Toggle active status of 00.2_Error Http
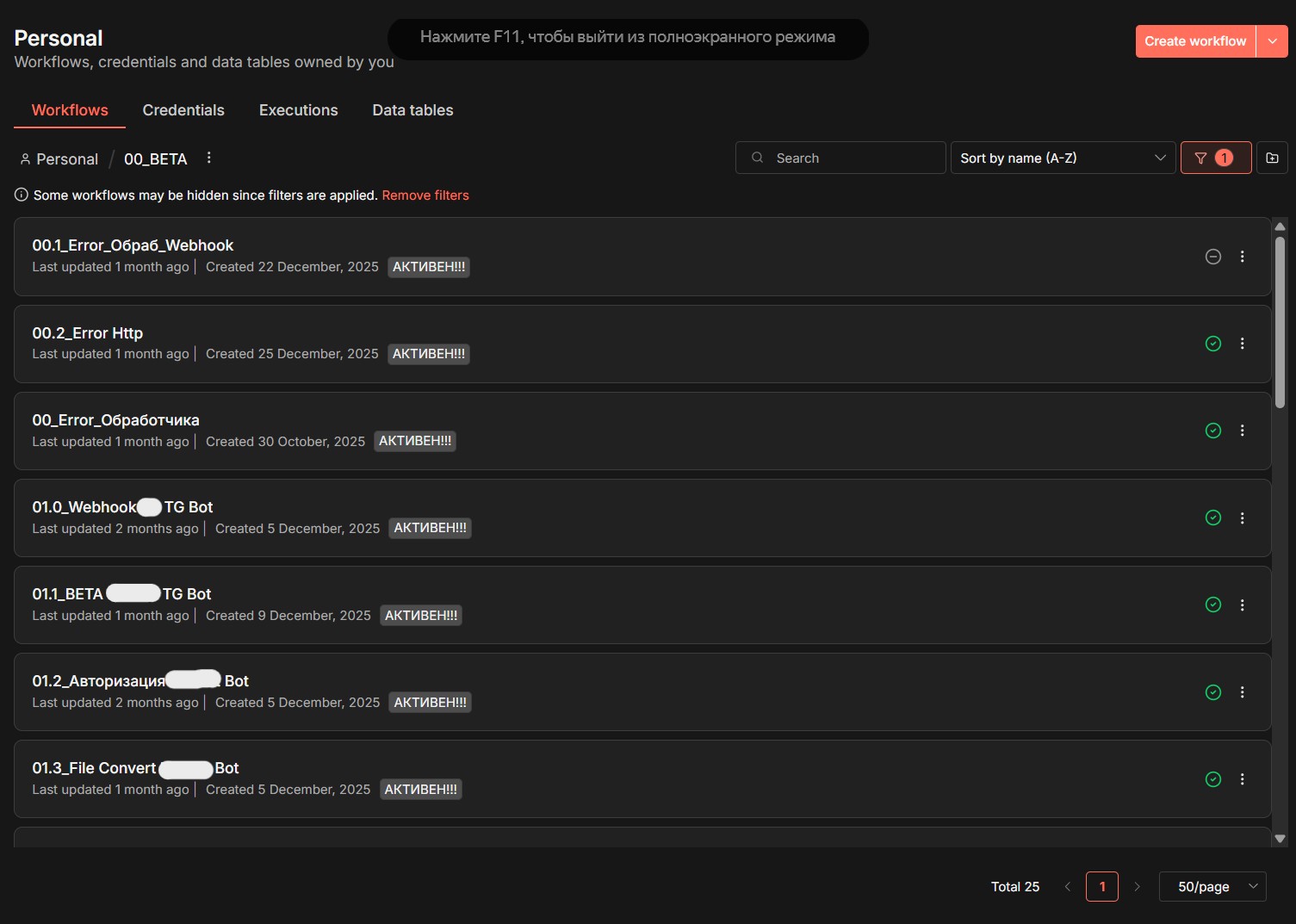The width and height of the screenshot is (1296, 924). (1212, 344)
